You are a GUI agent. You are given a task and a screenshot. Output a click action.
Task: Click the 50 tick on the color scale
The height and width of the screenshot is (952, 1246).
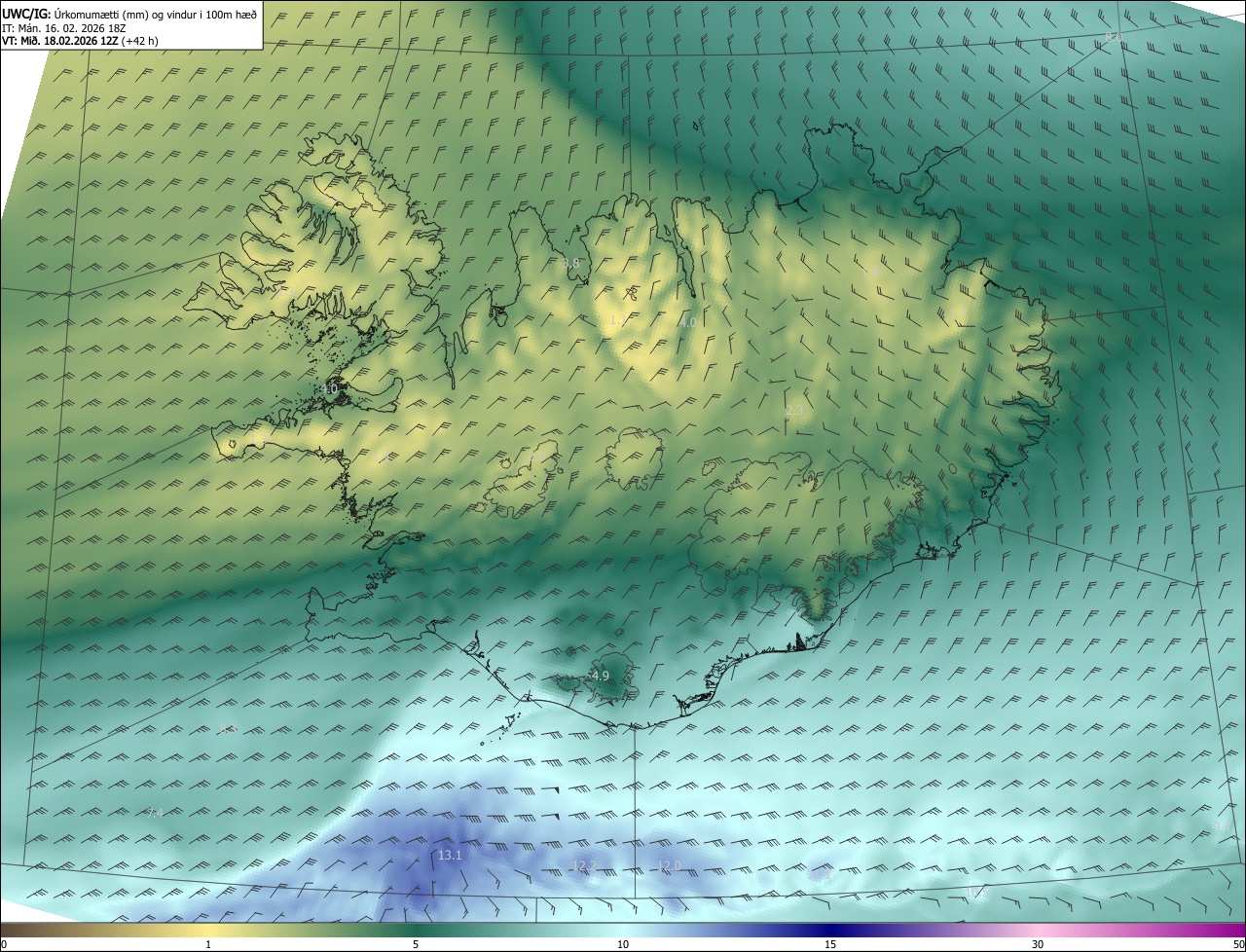tap(1238, 944)
